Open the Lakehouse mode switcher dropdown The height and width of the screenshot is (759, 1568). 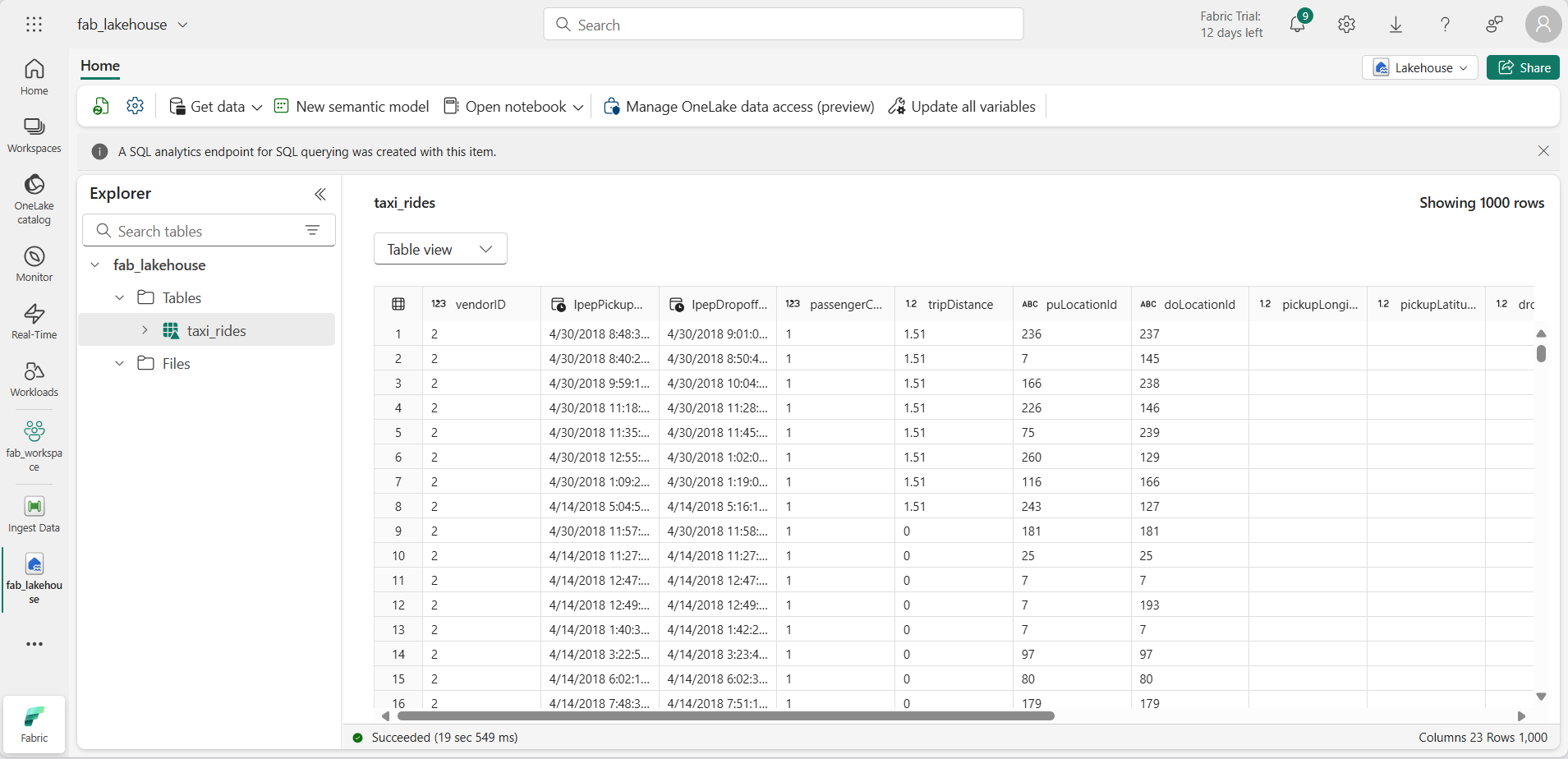(x=1420, y=67)
